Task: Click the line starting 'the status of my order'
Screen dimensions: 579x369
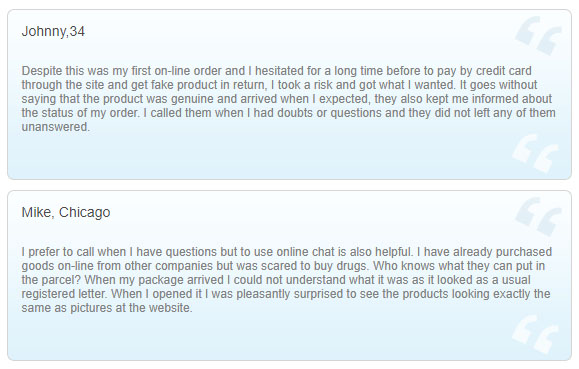Action: 288,113
